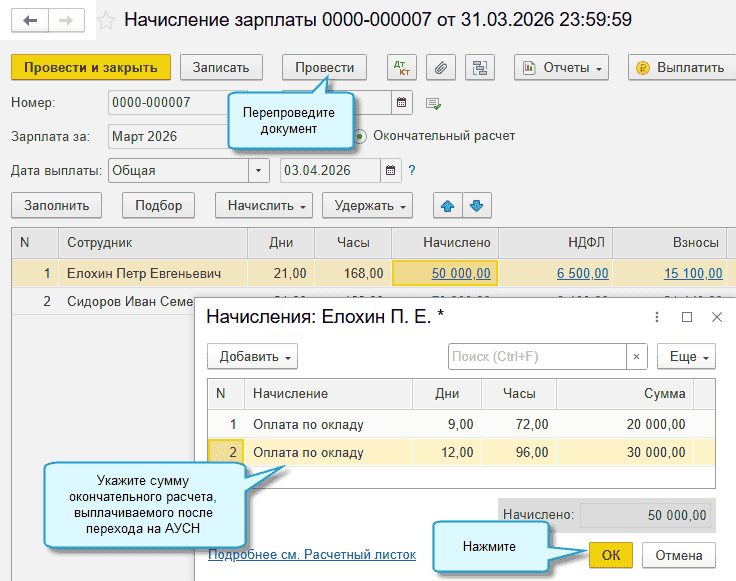This screenshot has height=581, width=736.
Task: Move the row down with the arrow icon
Action: [x=476, y=205]
